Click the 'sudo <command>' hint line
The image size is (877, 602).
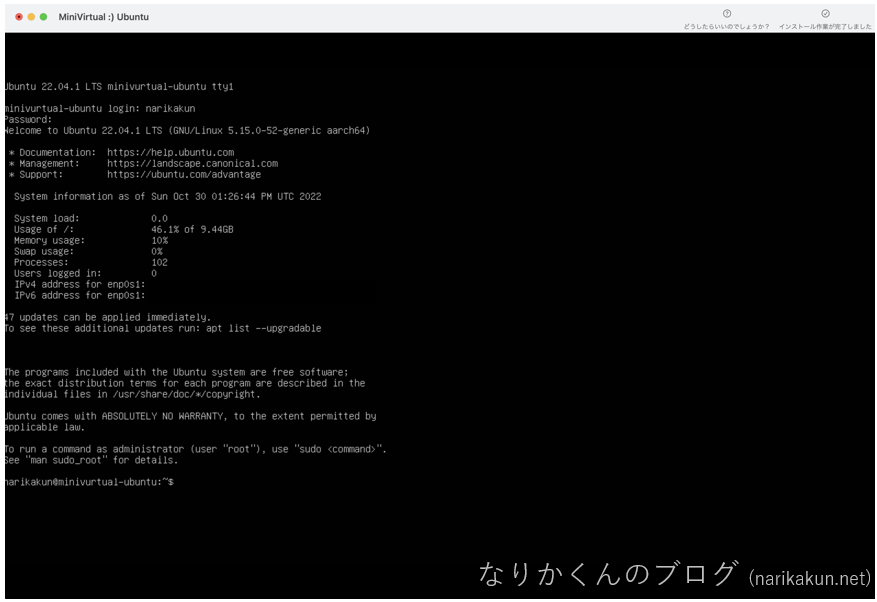click(196, 449)
